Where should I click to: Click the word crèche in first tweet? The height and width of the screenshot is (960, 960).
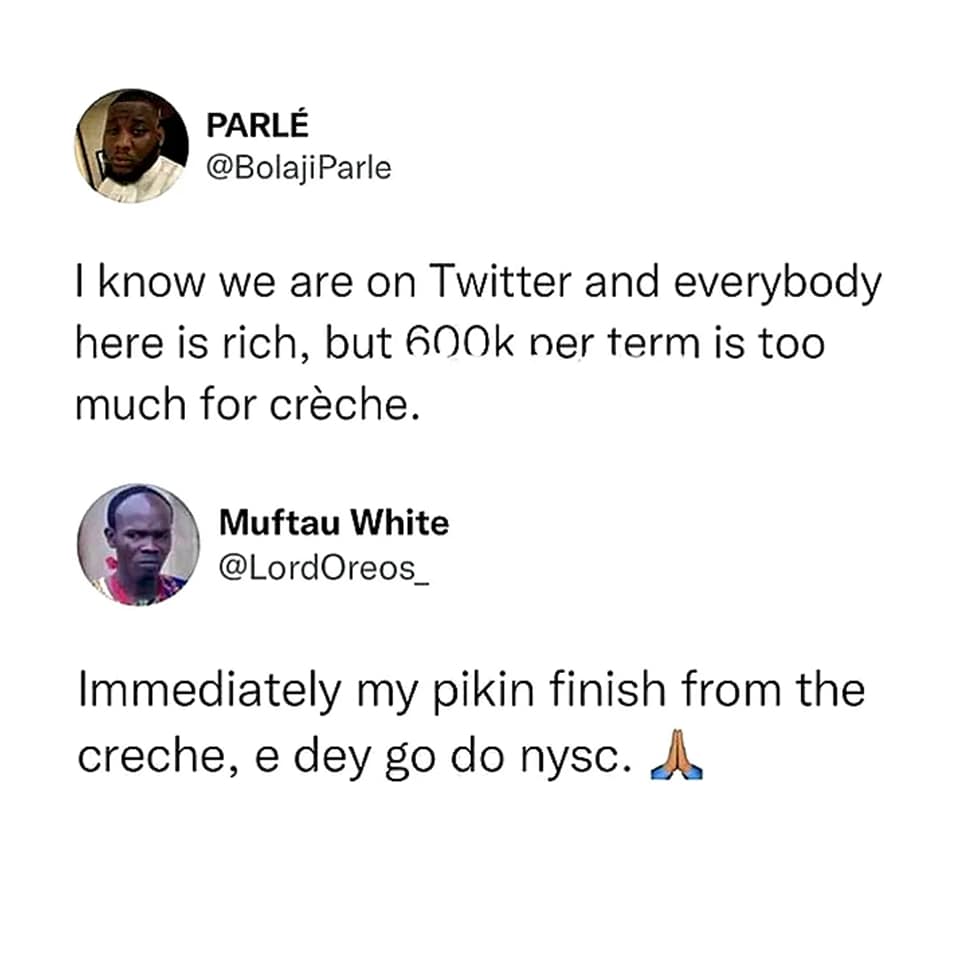tap(339, 405)
